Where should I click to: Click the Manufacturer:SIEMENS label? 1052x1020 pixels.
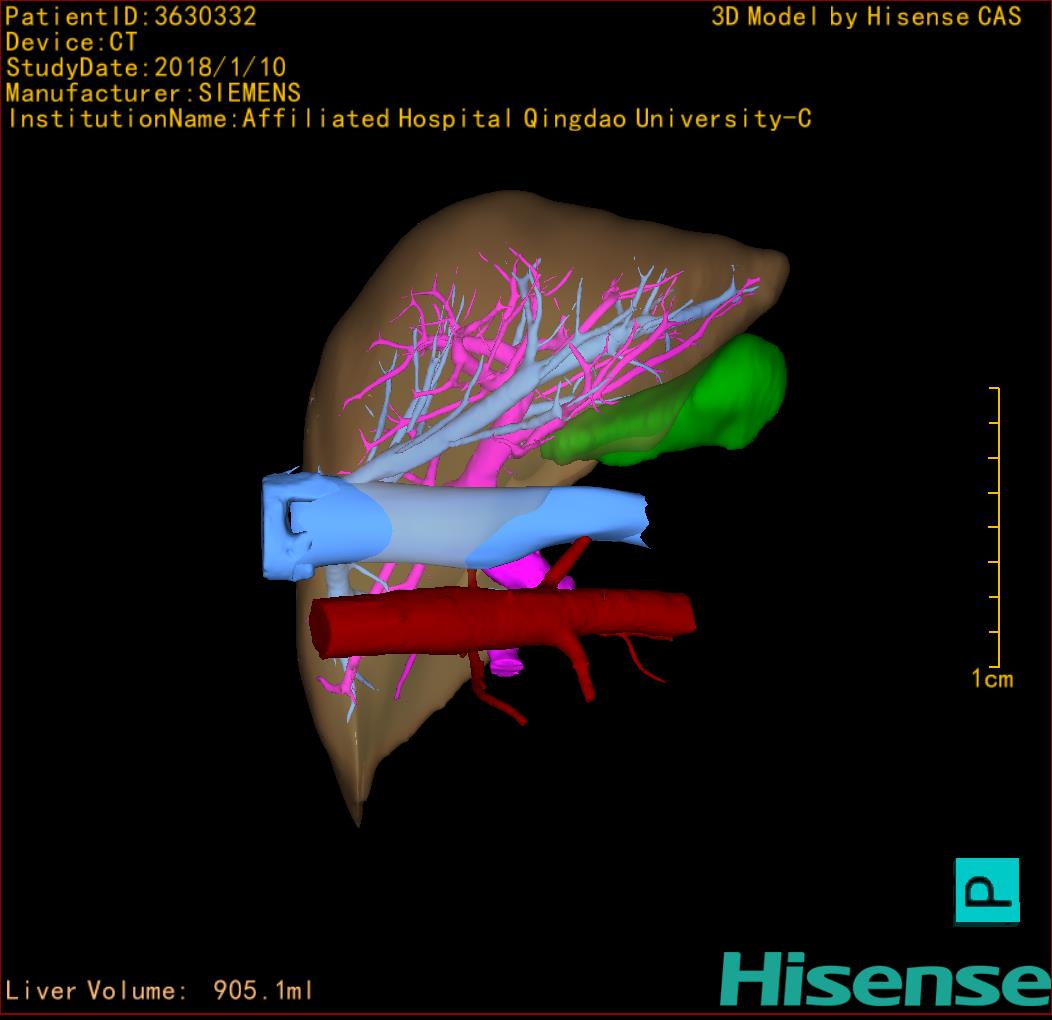[153, 93]
